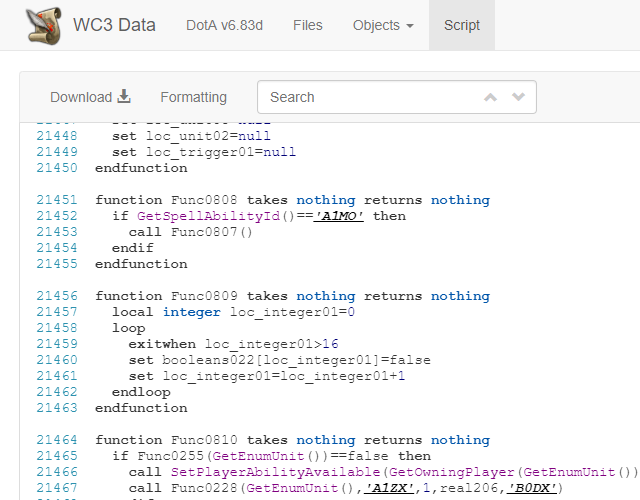This screenshot has width=640, height=500.
Task: Click 'loop' keyword on line 21458
Action: coord(129,328)
